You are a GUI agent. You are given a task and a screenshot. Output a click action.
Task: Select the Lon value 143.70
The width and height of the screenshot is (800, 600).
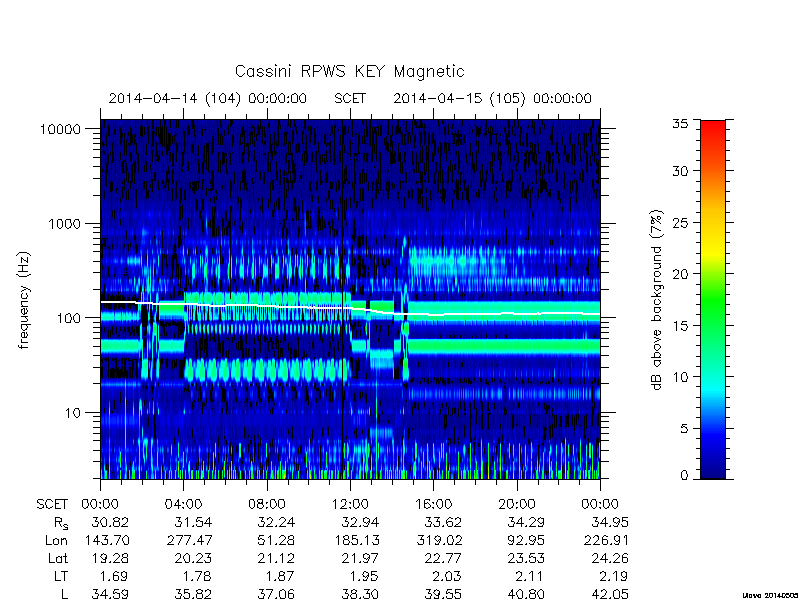[107, 540]
